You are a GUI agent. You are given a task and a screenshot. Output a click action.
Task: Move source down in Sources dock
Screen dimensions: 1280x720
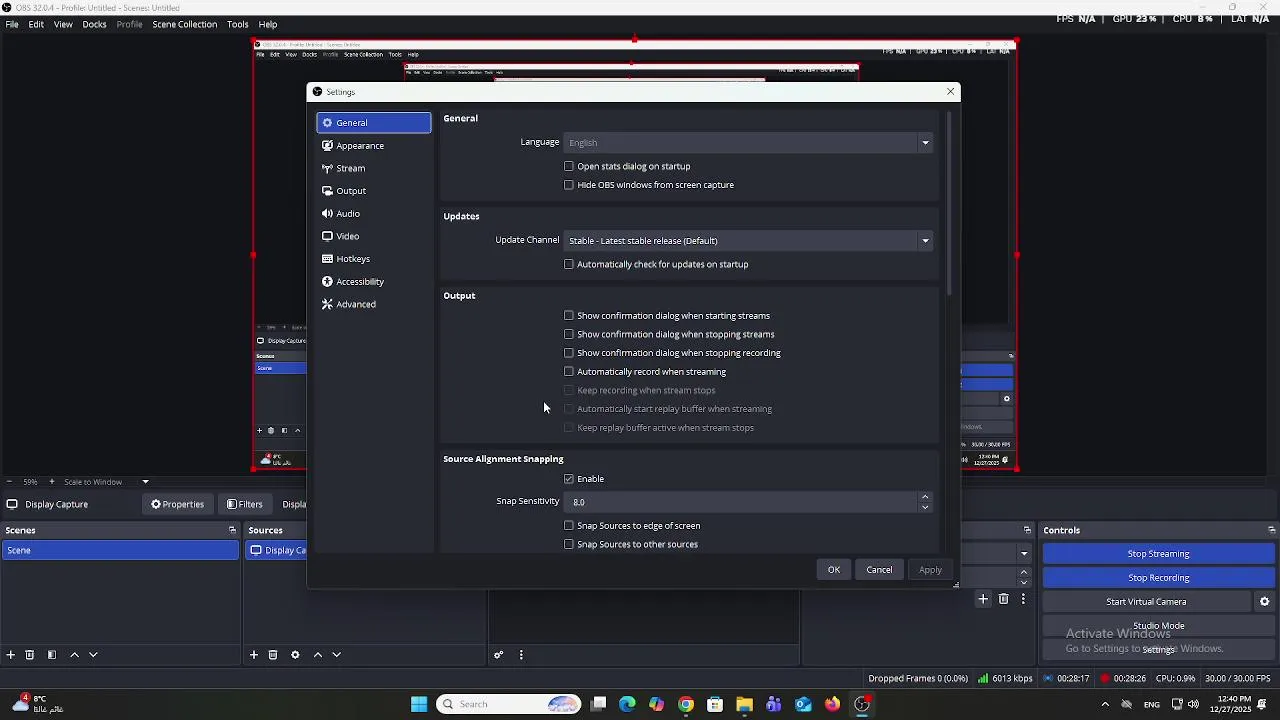(x=337, y=655)
